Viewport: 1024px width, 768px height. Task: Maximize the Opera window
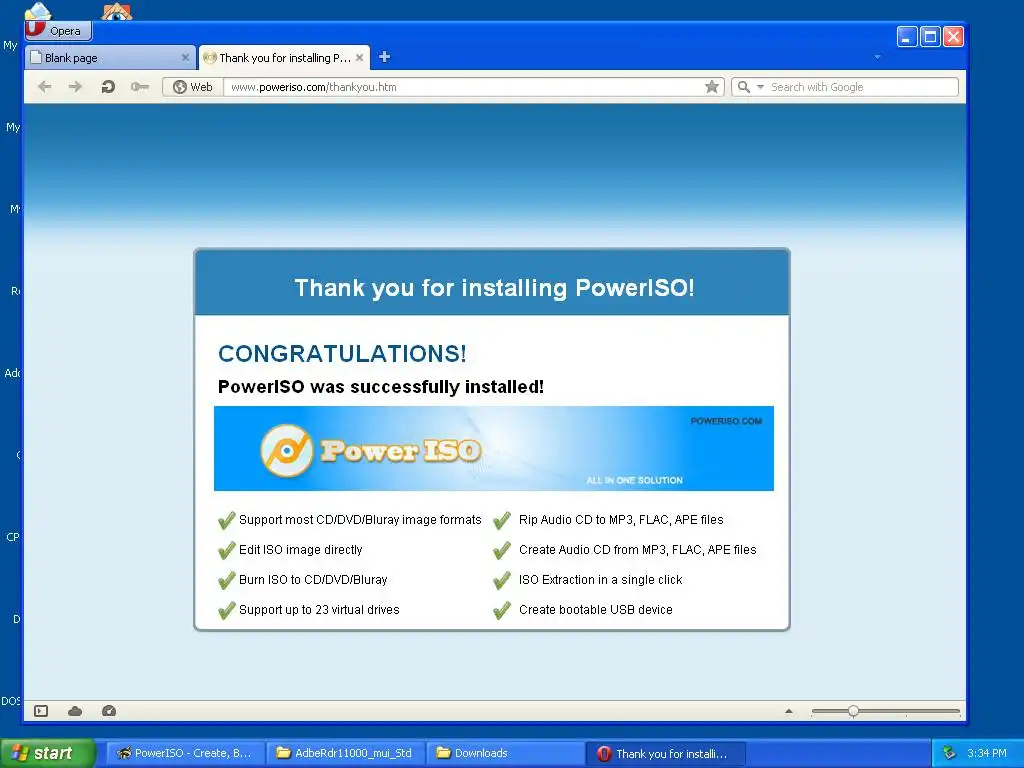click(930, 37)
